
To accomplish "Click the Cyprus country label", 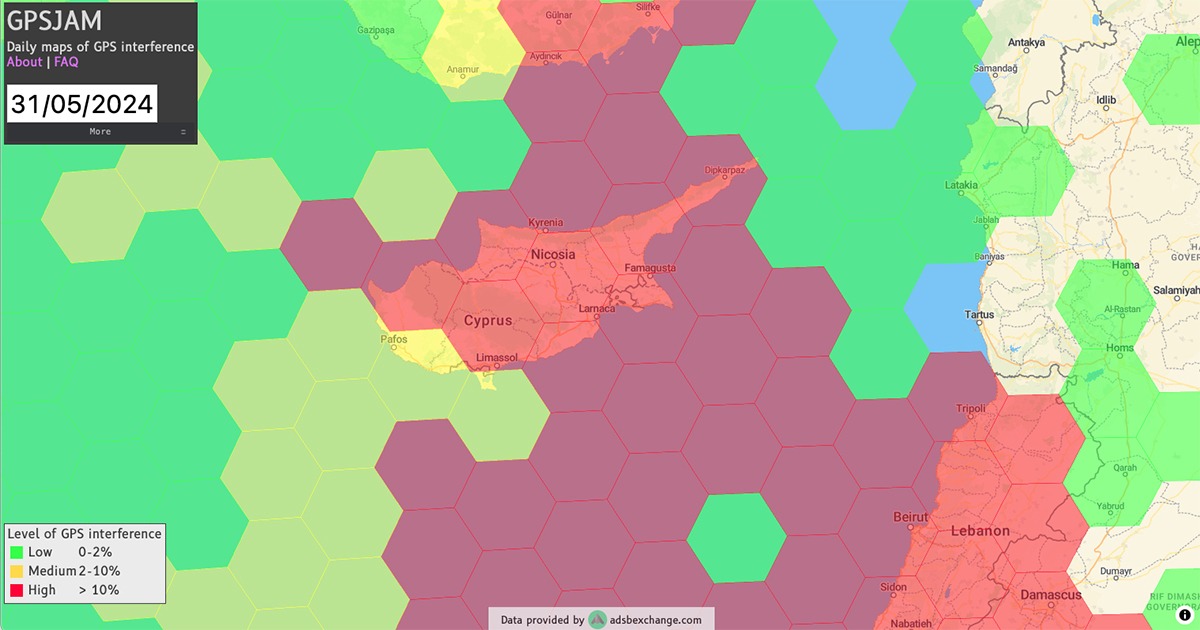I will pyautogui.click(x=488, y=321).
